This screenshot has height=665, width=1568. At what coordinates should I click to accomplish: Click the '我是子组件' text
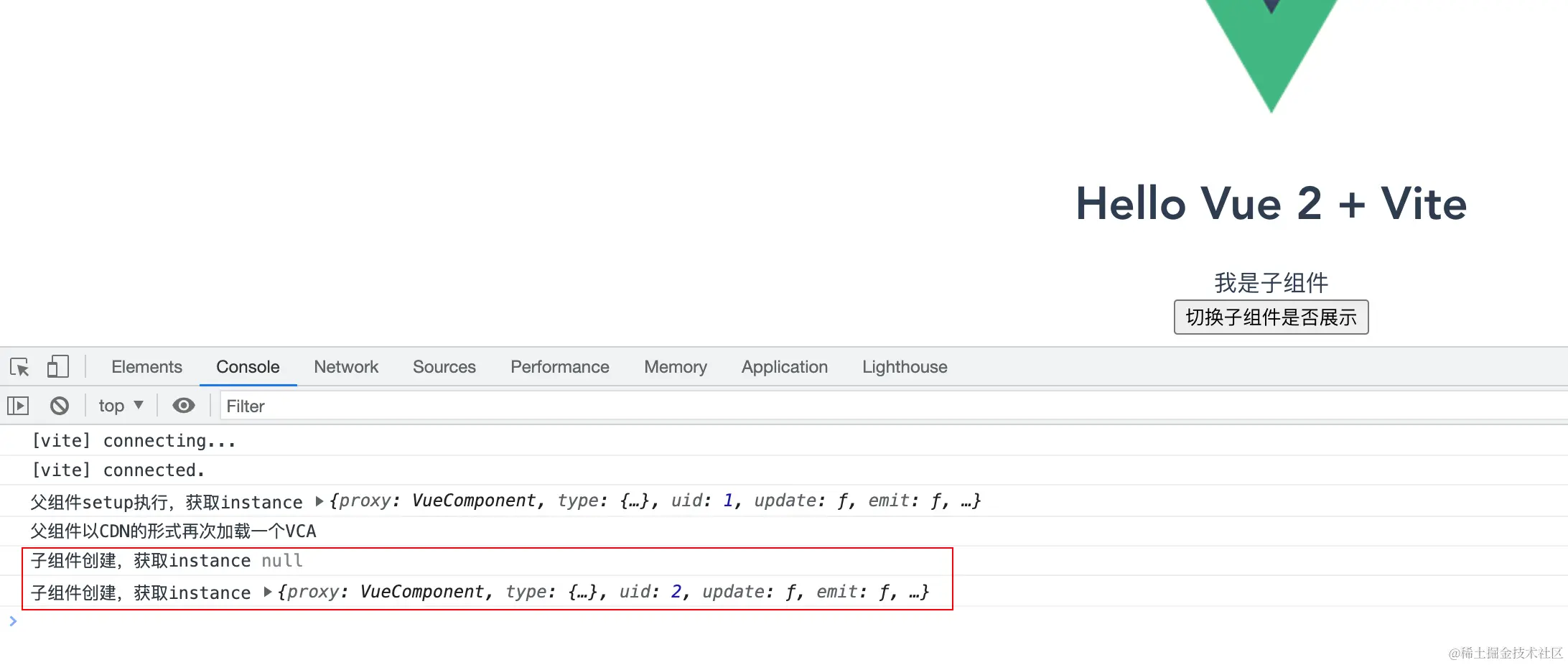point(1271,283)
